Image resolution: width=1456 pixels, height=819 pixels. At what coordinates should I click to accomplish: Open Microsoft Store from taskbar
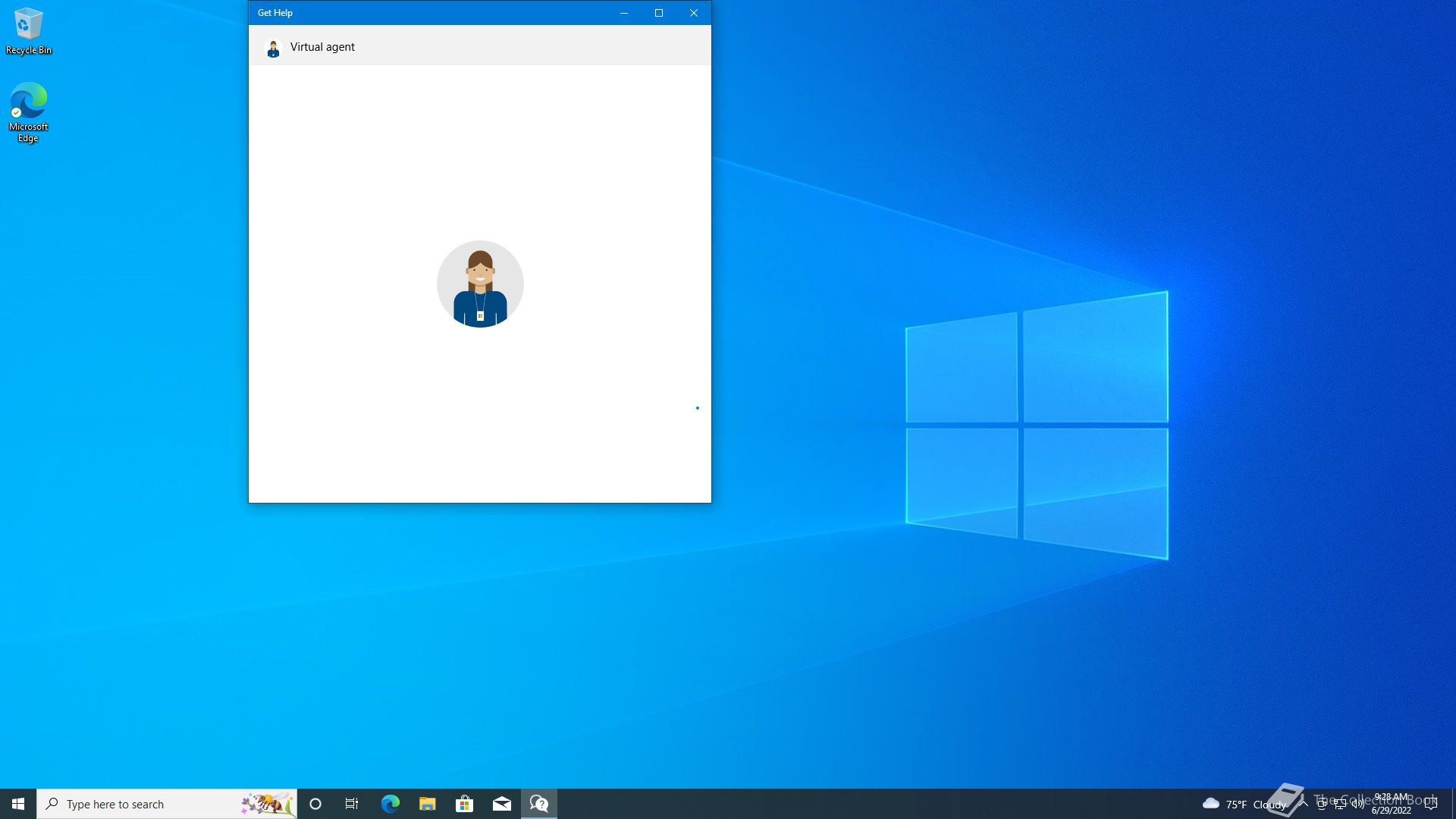pos(464,804)
